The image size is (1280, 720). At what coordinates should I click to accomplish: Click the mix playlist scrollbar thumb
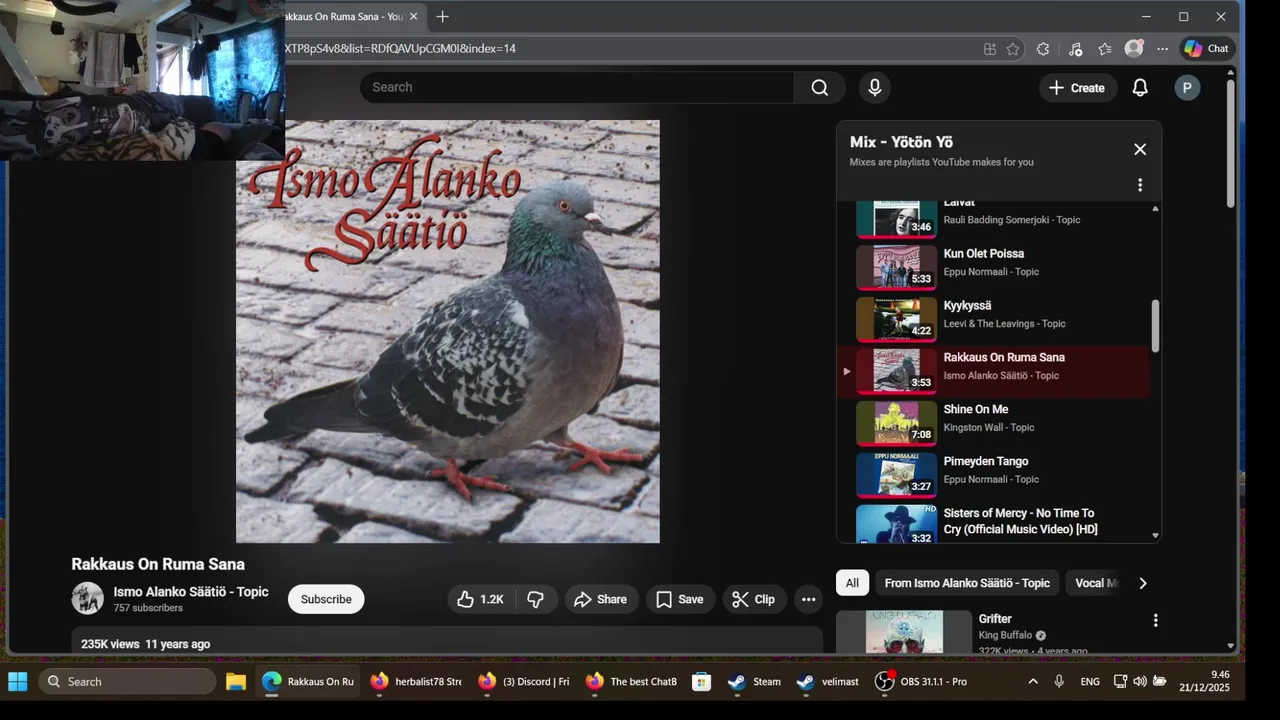point(1156,326)
